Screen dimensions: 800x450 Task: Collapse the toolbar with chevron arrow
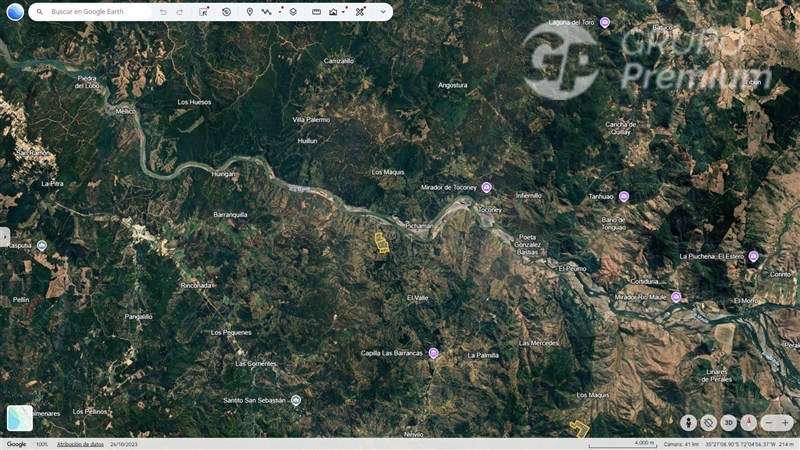(x=383, y=12)
